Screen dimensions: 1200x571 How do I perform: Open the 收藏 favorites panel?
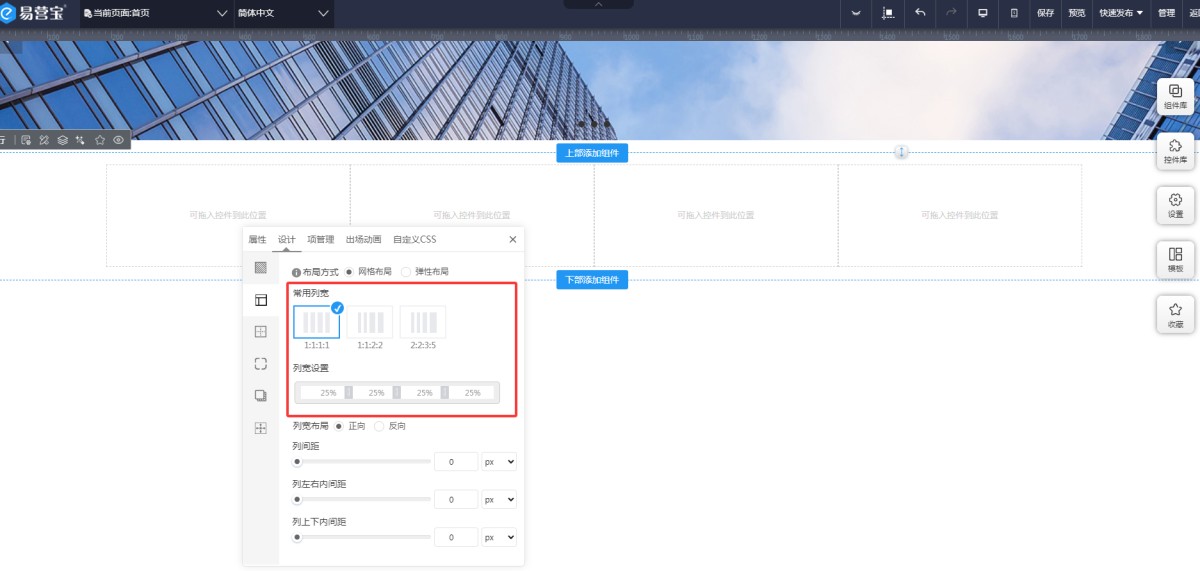point(1175,314)
